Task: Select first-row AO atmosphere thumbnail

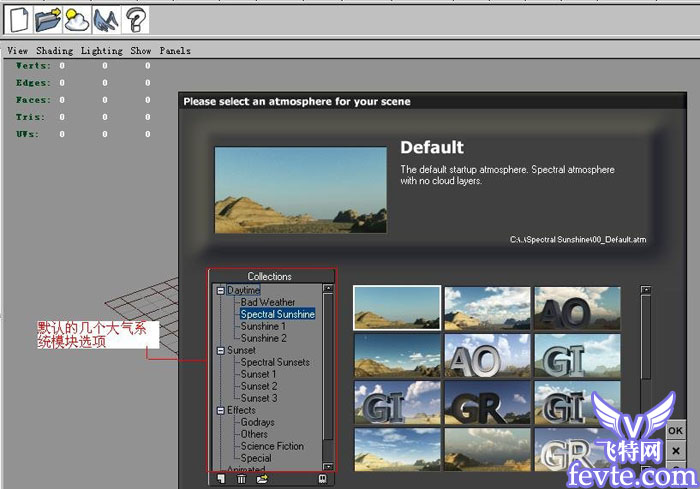Action: click(577, 308)
